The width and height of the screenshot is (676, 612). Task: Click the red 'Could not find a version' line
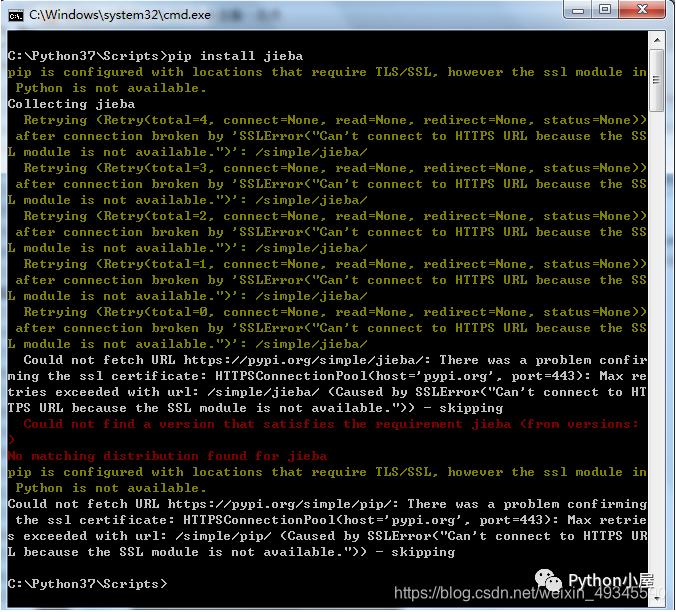[x=331, y=424]
